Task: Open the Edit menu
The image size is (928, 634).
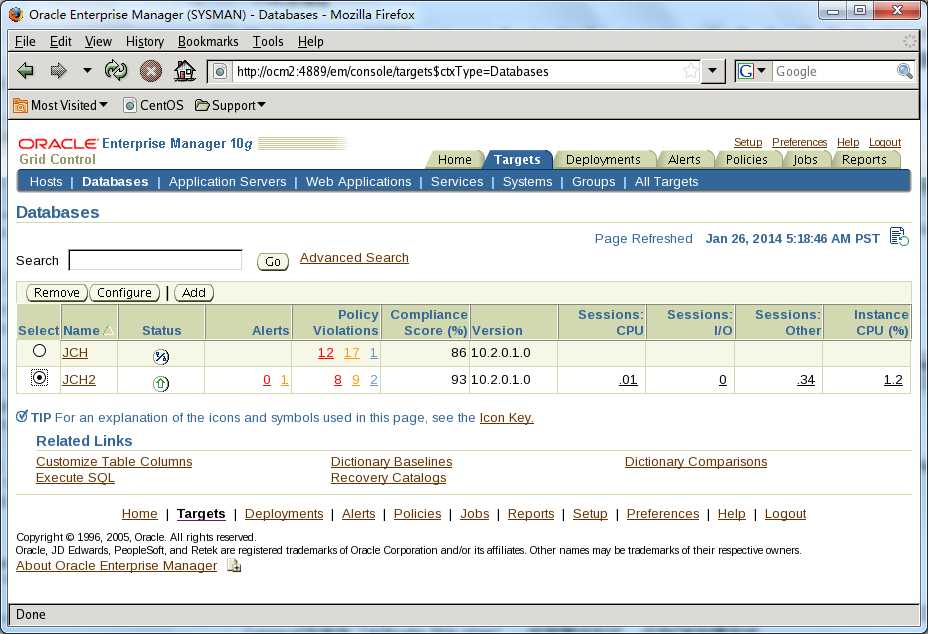Action: [60, 41]
